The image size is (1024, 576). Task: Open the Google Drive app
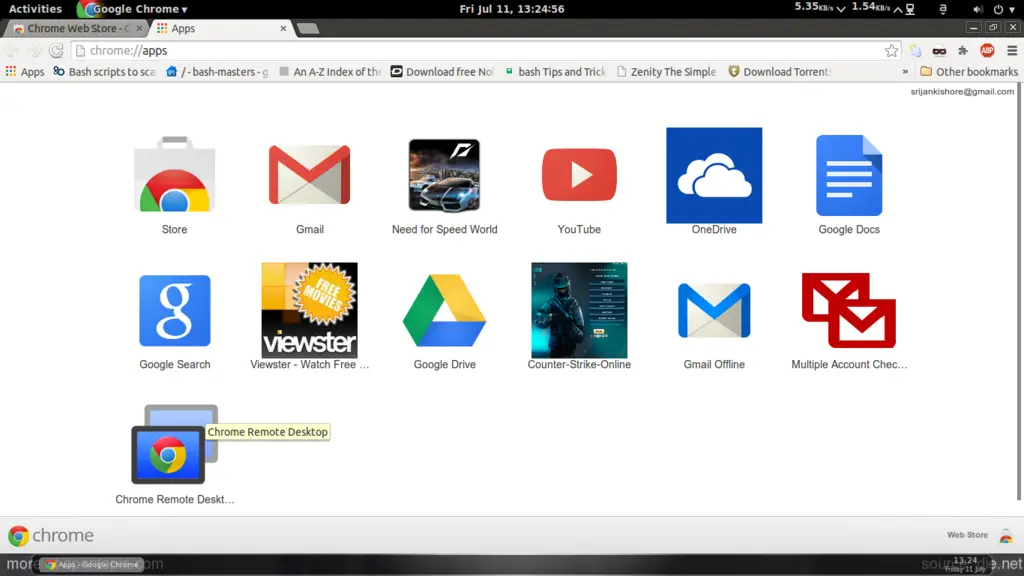(444, 311)
